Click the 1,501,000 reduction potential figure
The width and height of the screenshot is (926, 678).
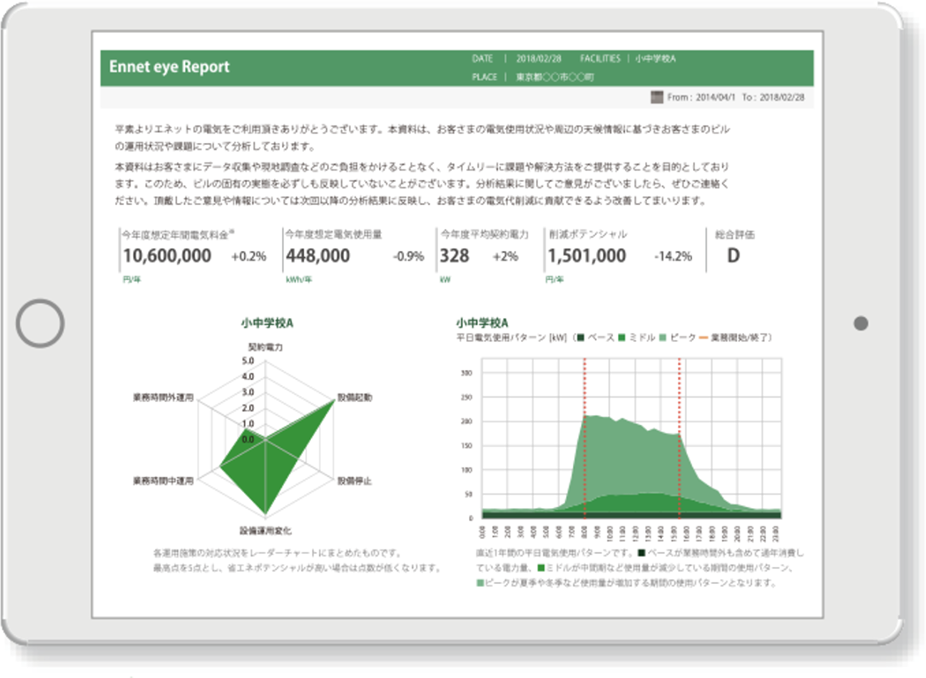click(586, 256)
